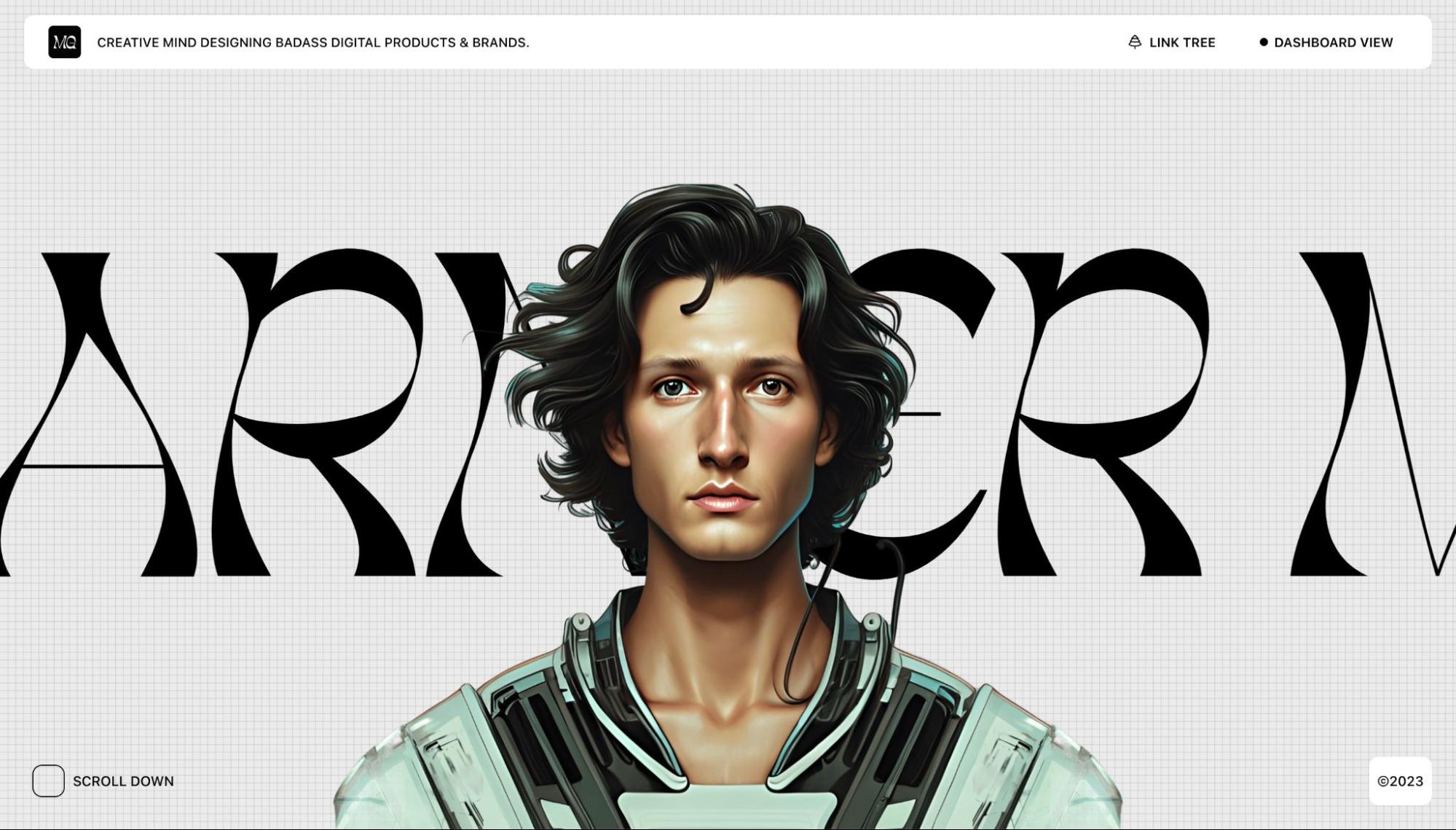Click the ©2023 badge
The width and height of the screenshot is (1456, 830).
[1399, 781]
